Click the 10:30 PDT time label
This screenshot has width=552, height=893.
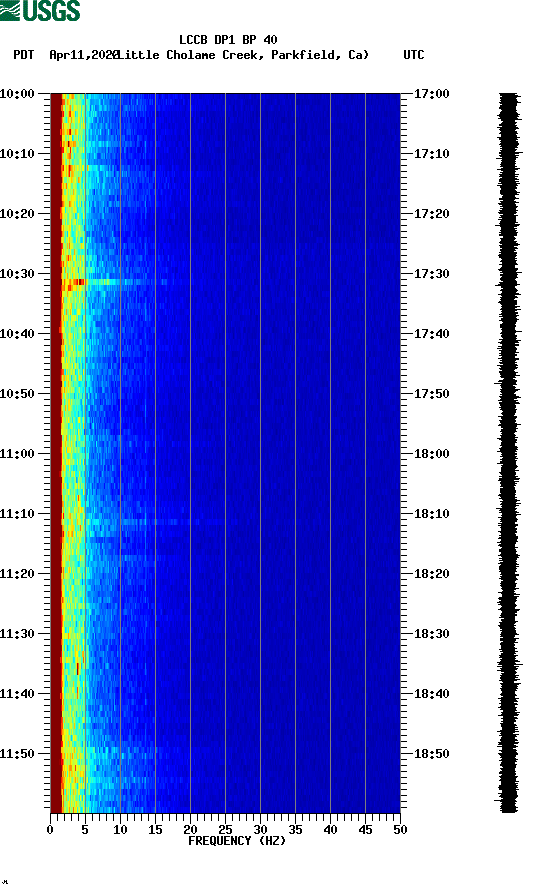pyautogui.click(x=17, y=273)
